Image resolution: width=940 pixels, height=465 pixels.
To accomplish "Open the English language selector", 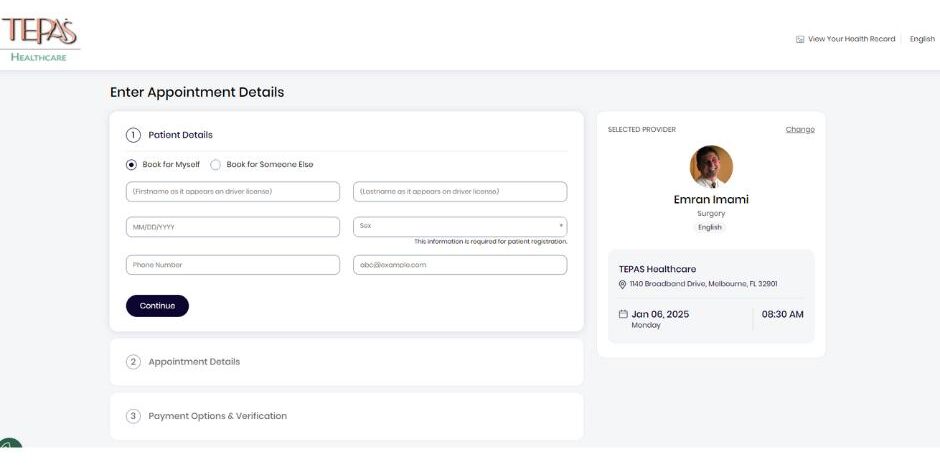I will [922, 39].
